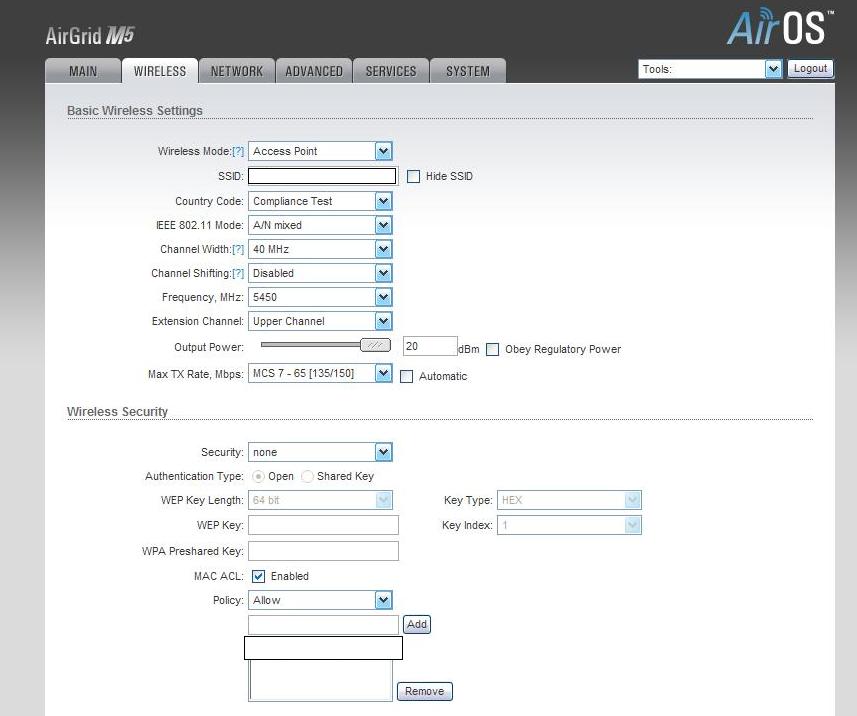The height and width of the screenshot is (716, 857).
Task: Open the Extension Channel dropdown
Action: tap(320, 321)
